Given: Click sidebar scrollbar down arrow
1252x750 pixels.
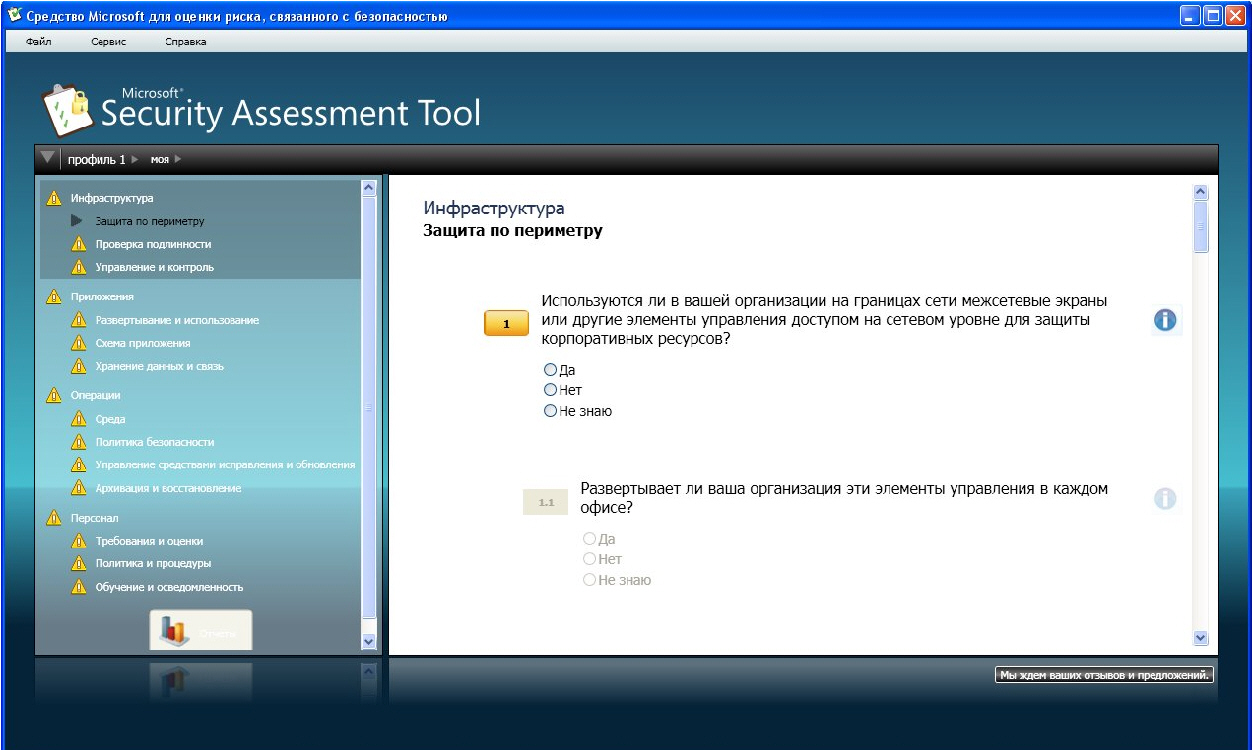Looking at the screenshot, I should coord(368,641).
